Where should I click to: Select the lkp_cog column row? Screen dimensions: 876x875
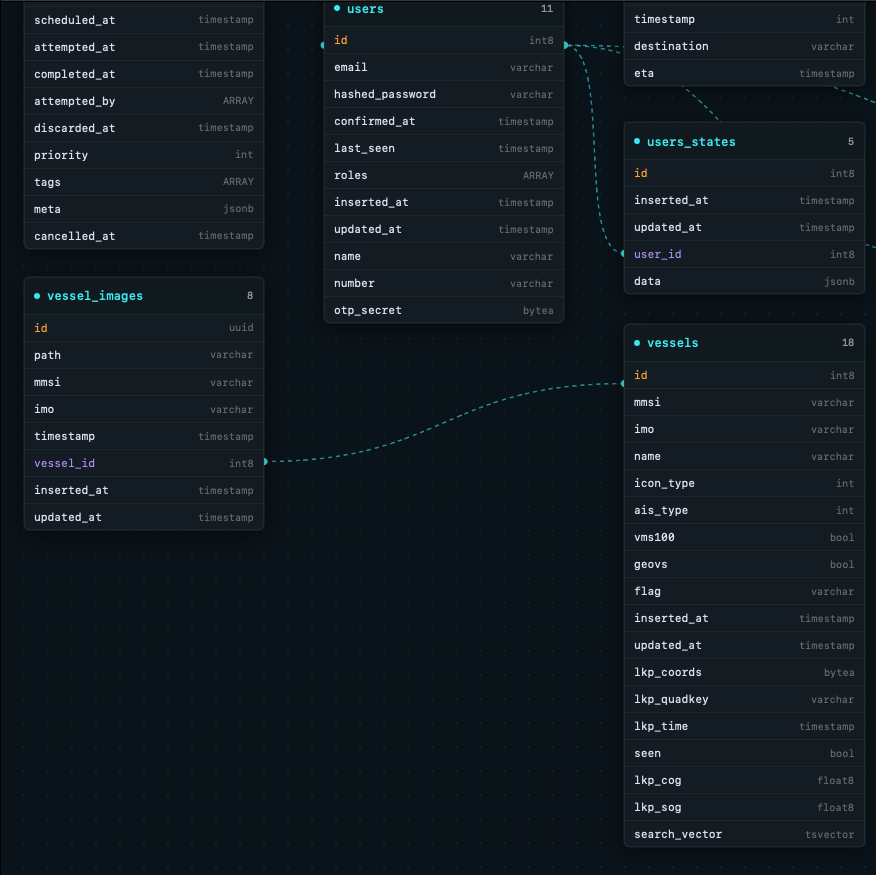tap(744, 781)
